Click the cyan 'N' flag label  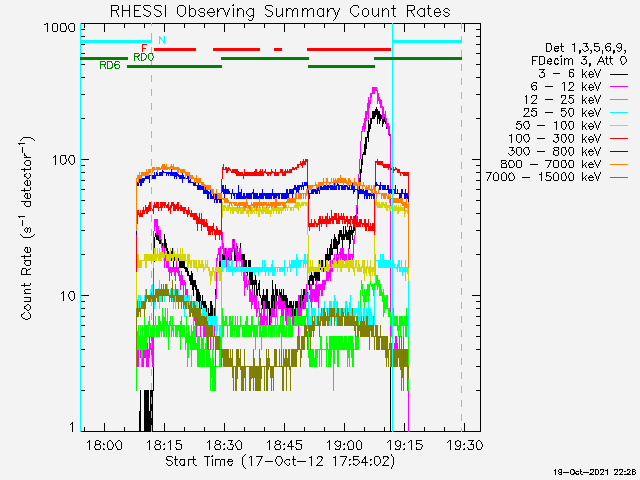tap(162, 40)
